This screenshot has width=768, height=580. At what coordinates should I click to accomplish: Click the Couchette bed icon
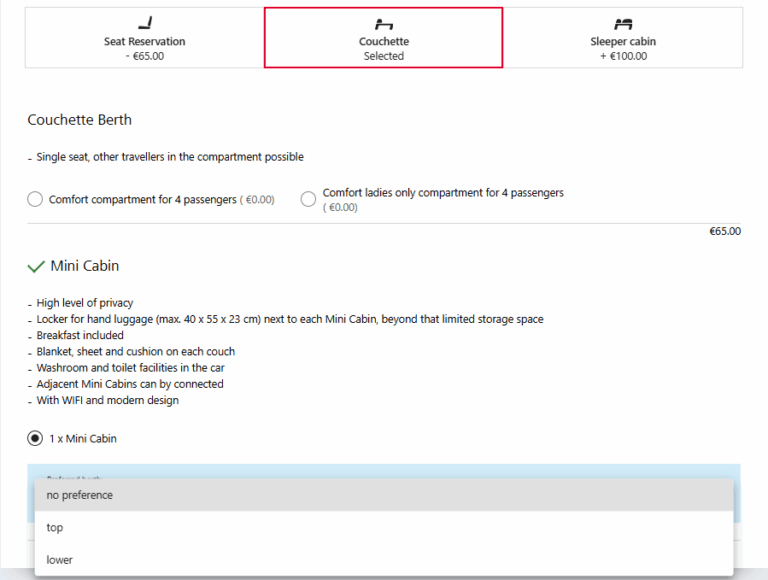pos(384,23)
